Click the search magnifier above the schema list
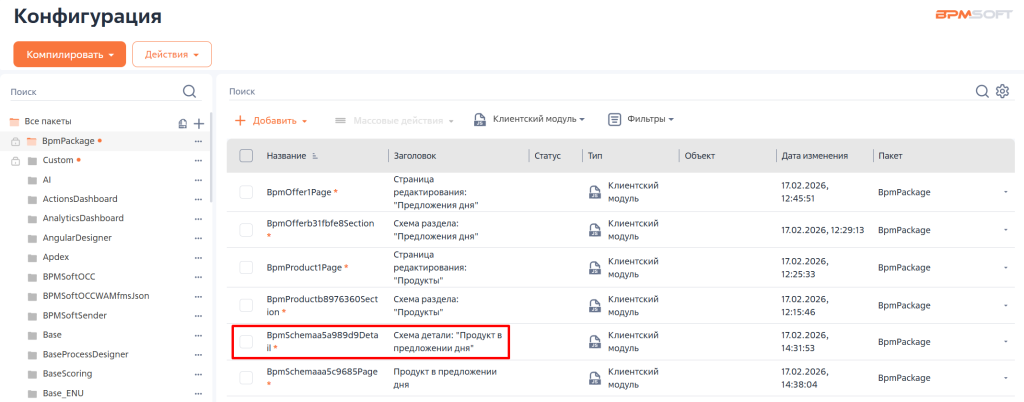Screen dimensions: 1024x402 point(982,91)
